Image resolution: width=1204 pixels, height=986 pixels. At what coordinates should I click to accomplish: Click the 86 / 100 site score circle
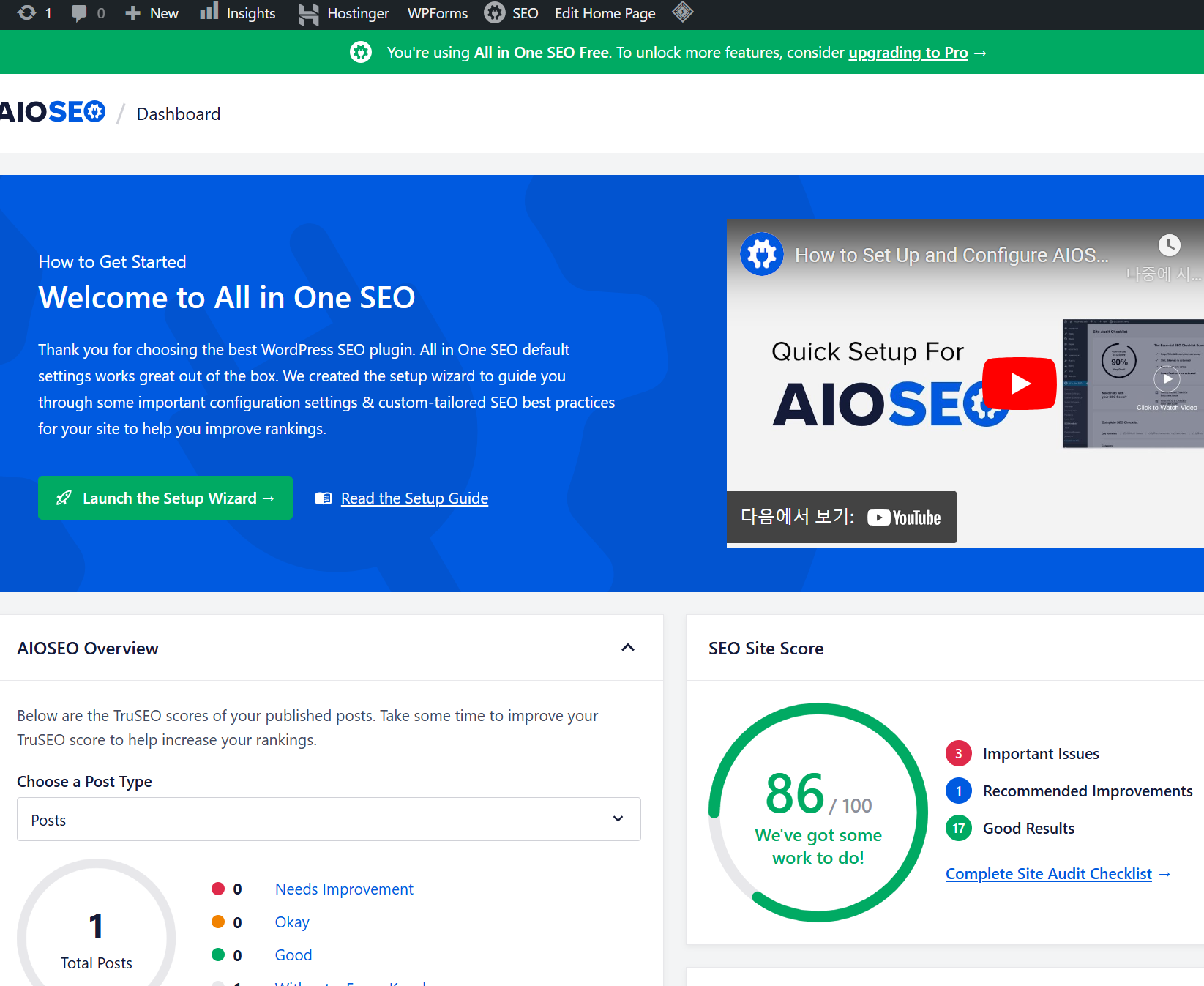(x=818, y=813)
